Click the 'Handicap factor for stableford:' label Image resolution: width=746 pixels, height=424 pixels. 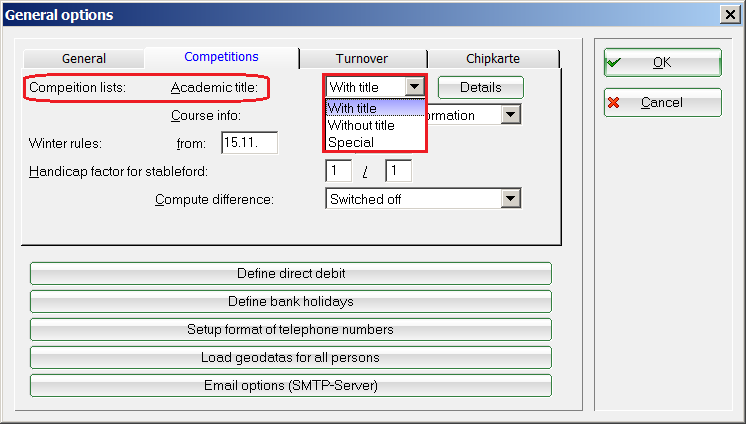tap(118, 171)
